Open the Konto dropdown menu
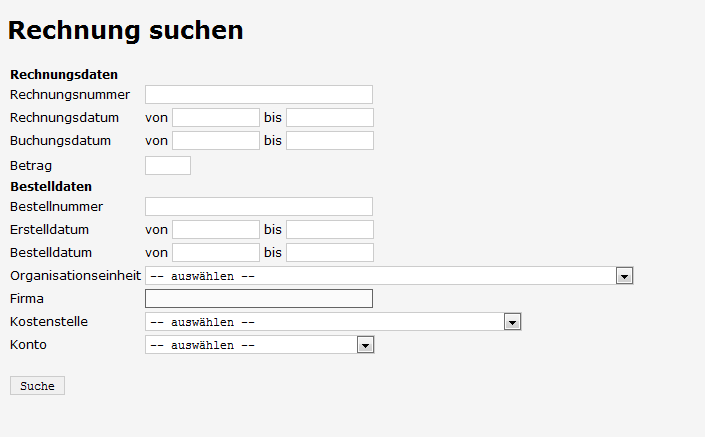This screenshot has height=437, width=705. (x=250, y=345)
